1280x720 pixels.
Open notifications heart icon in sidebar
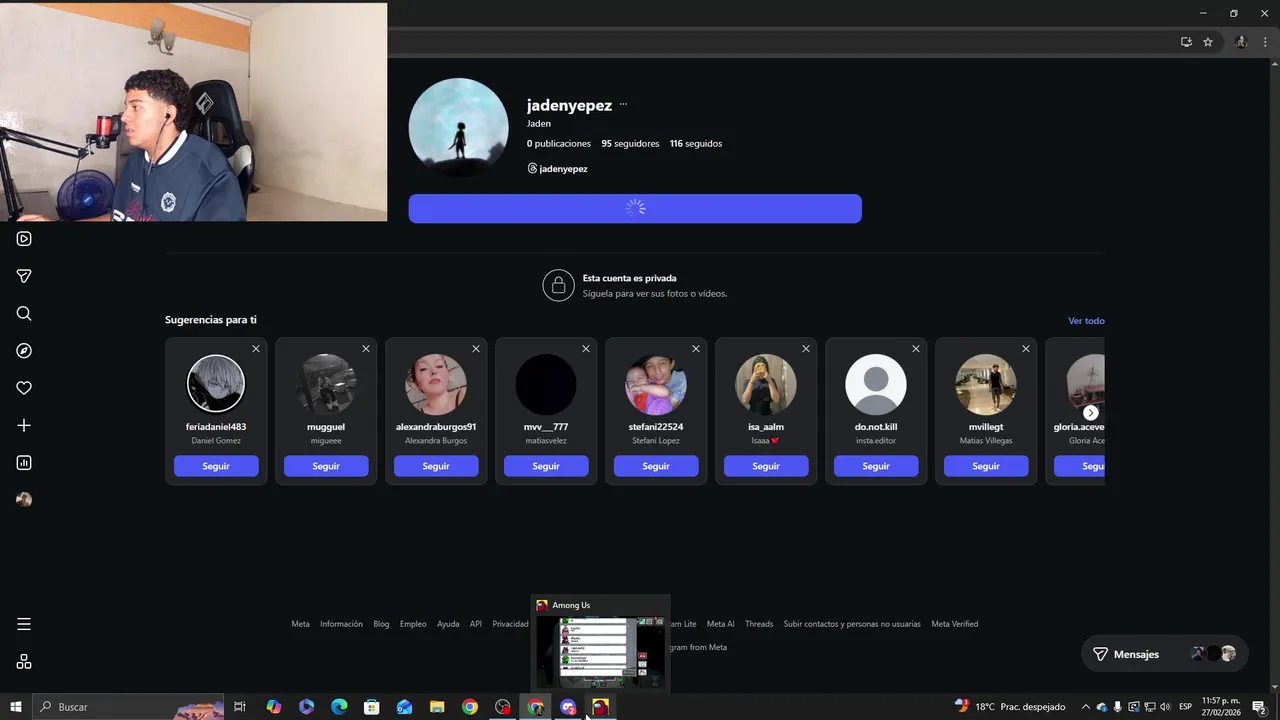pyautogui.click(x=24, y=388)
